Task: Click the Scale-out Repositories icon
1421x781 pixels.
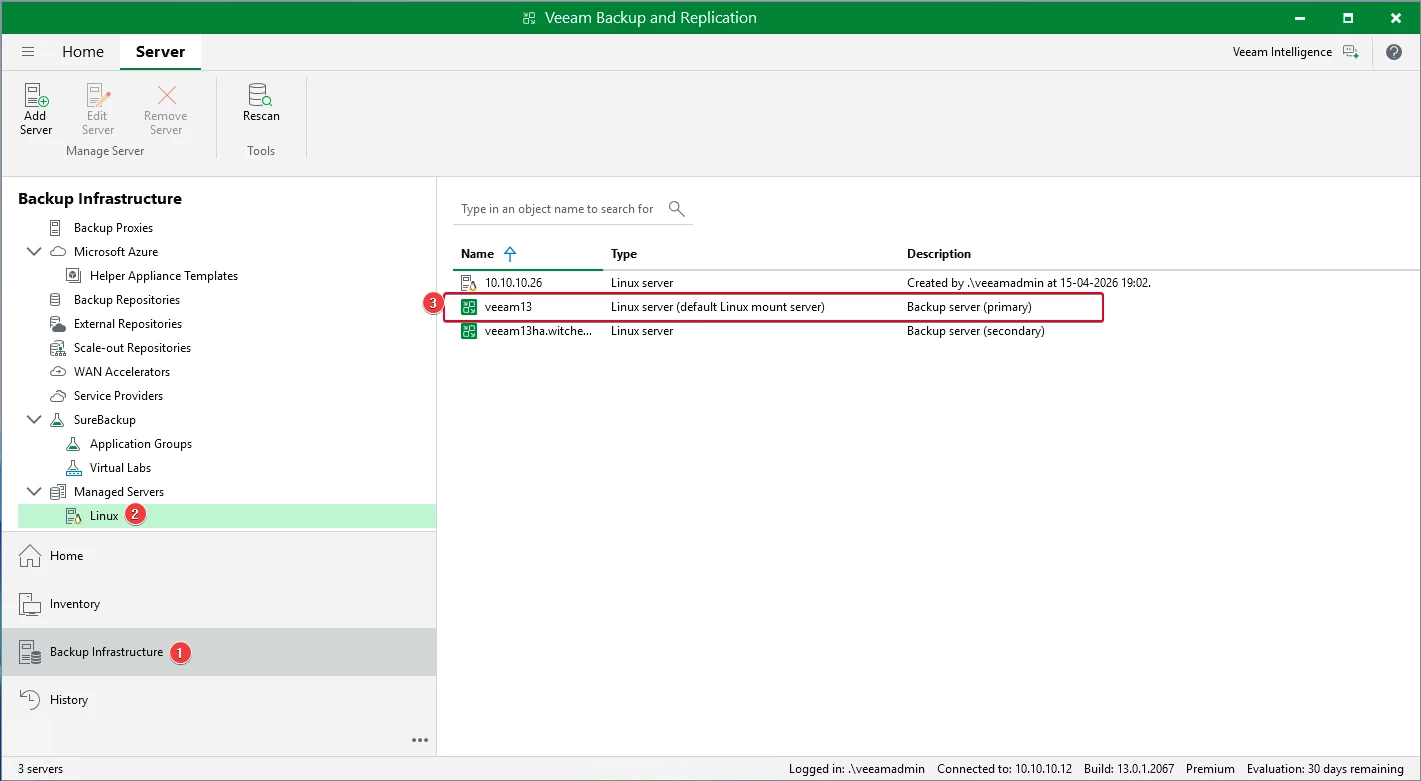Action: (57, 348)
